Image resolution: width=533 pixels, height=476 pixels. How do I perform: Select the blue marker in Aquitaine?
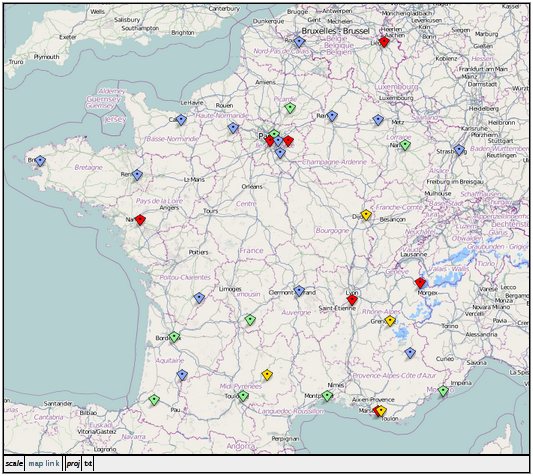[x=182, y=375]
